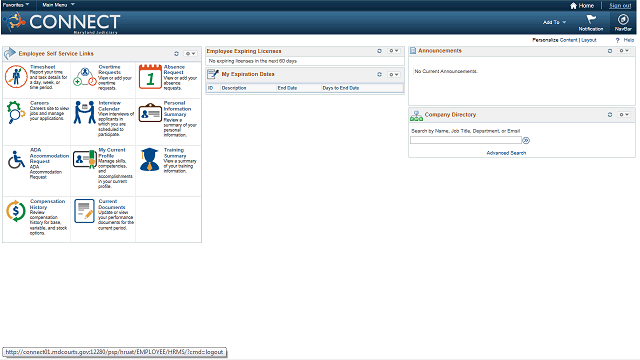640x360 pixels.
Task: Open the My Current Profile icon
Action: (84, 160)
